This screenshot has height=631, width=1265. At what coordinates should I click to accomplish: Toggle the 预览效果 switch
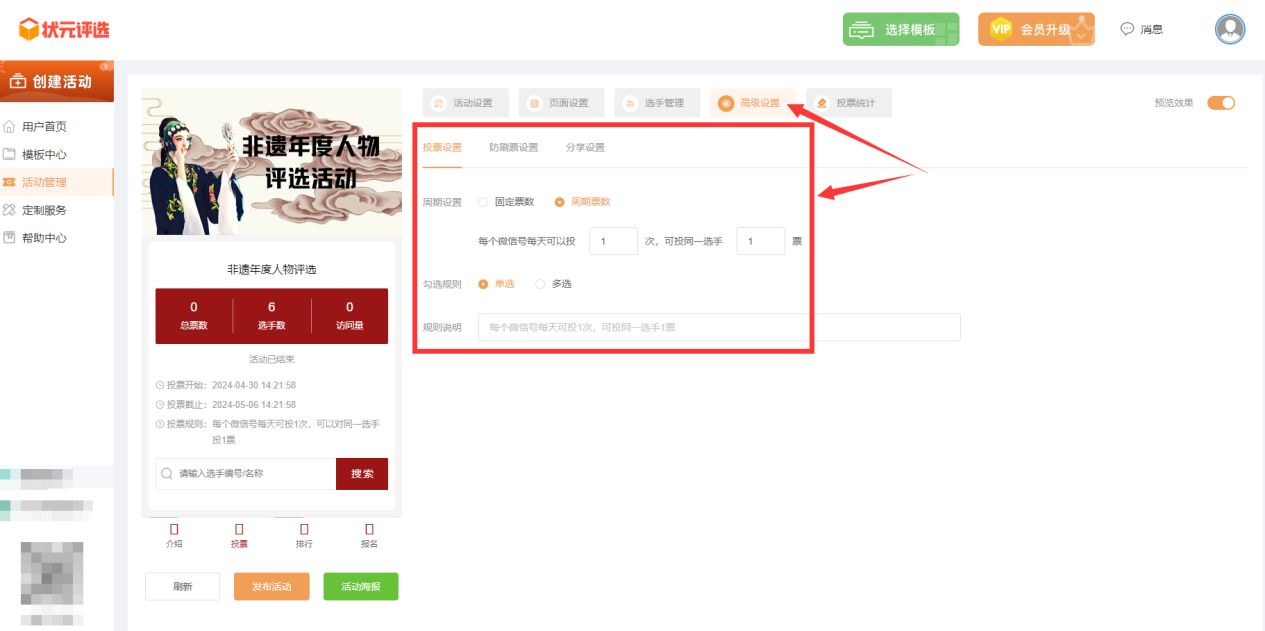click(1221, 103)
